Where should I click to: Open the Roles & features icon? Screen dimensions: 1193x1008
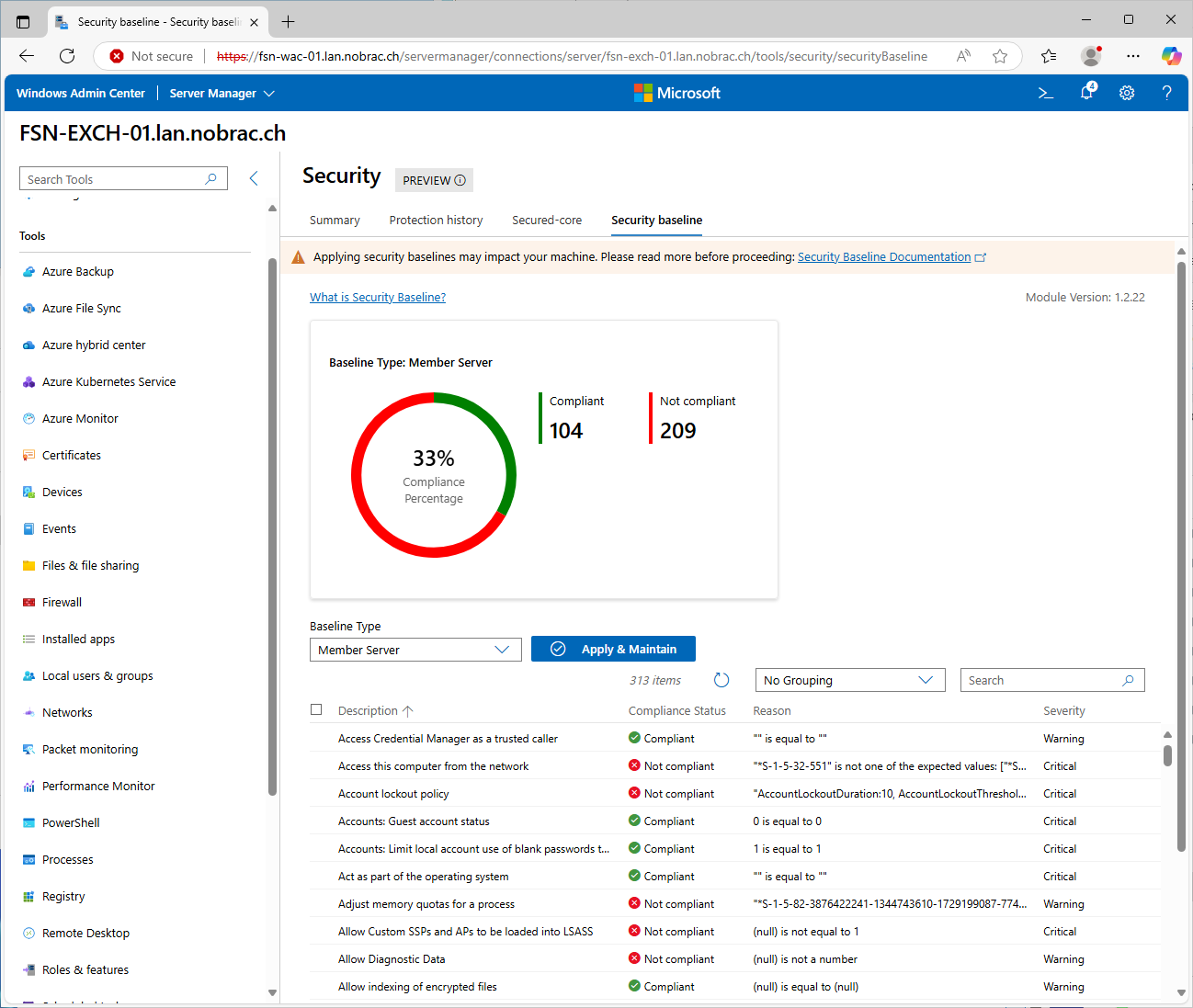28,970
